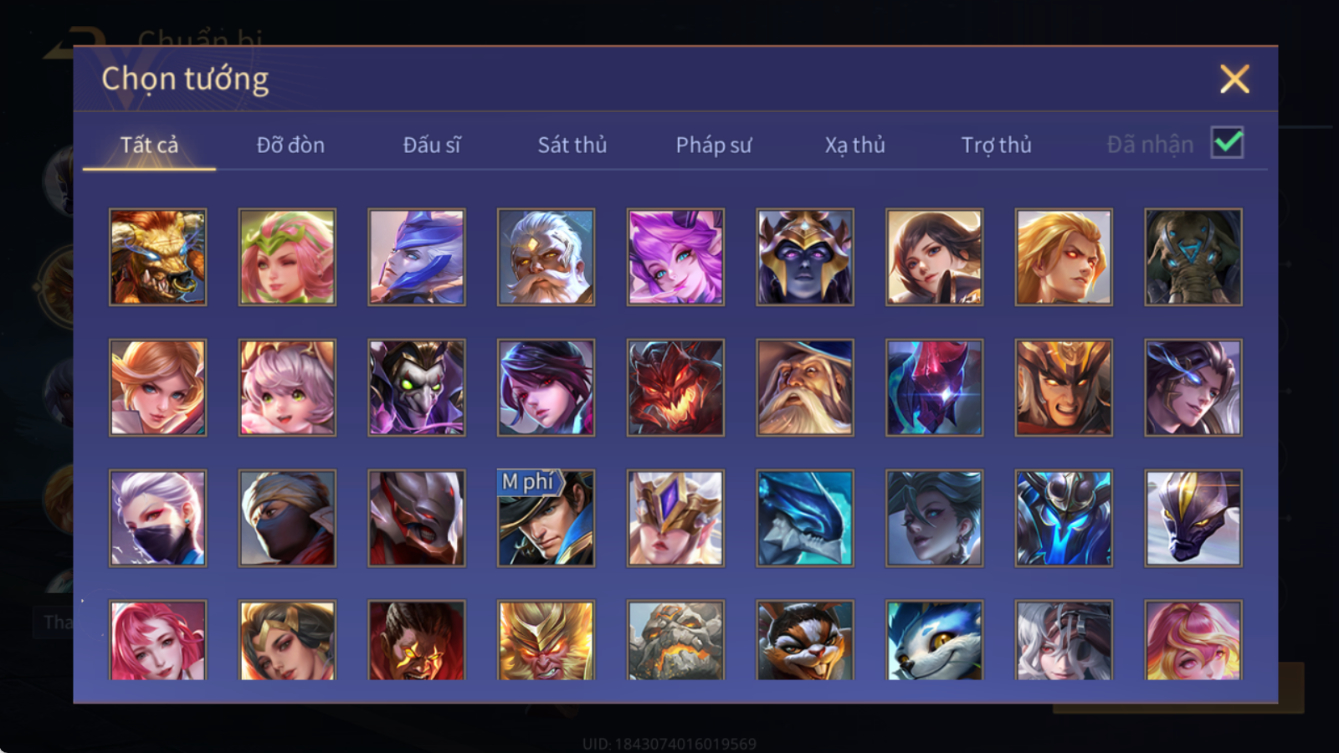Switch to the 'Đỡ đòn' tab
The width and height of the screenshot is (1339, 753).
tap(290, 145)
